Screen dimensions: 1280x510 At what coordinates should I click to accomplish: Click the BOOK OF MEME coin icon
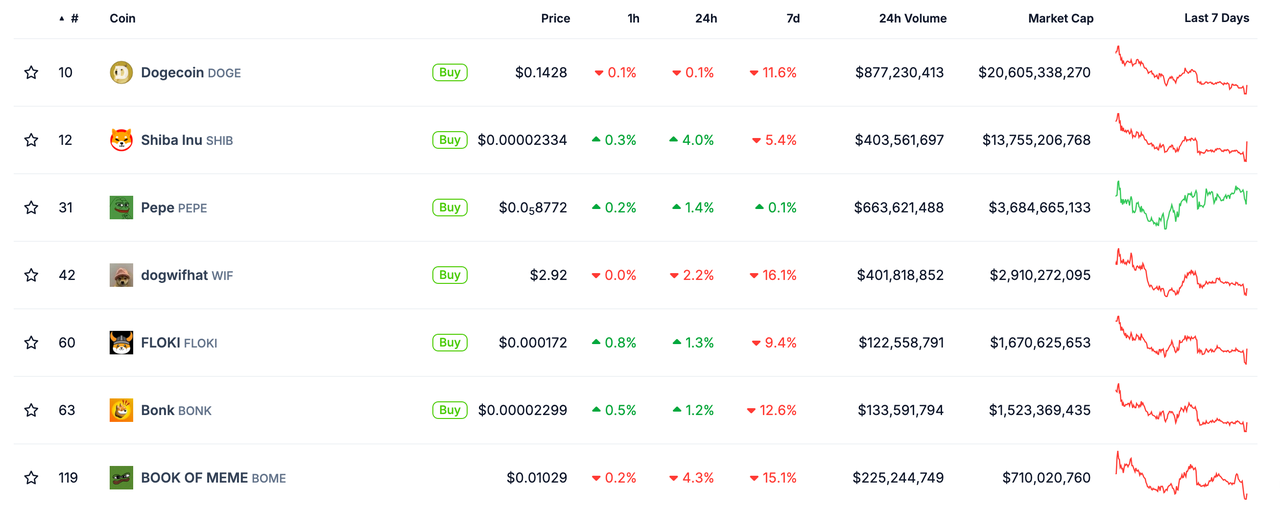pos(121,477)
